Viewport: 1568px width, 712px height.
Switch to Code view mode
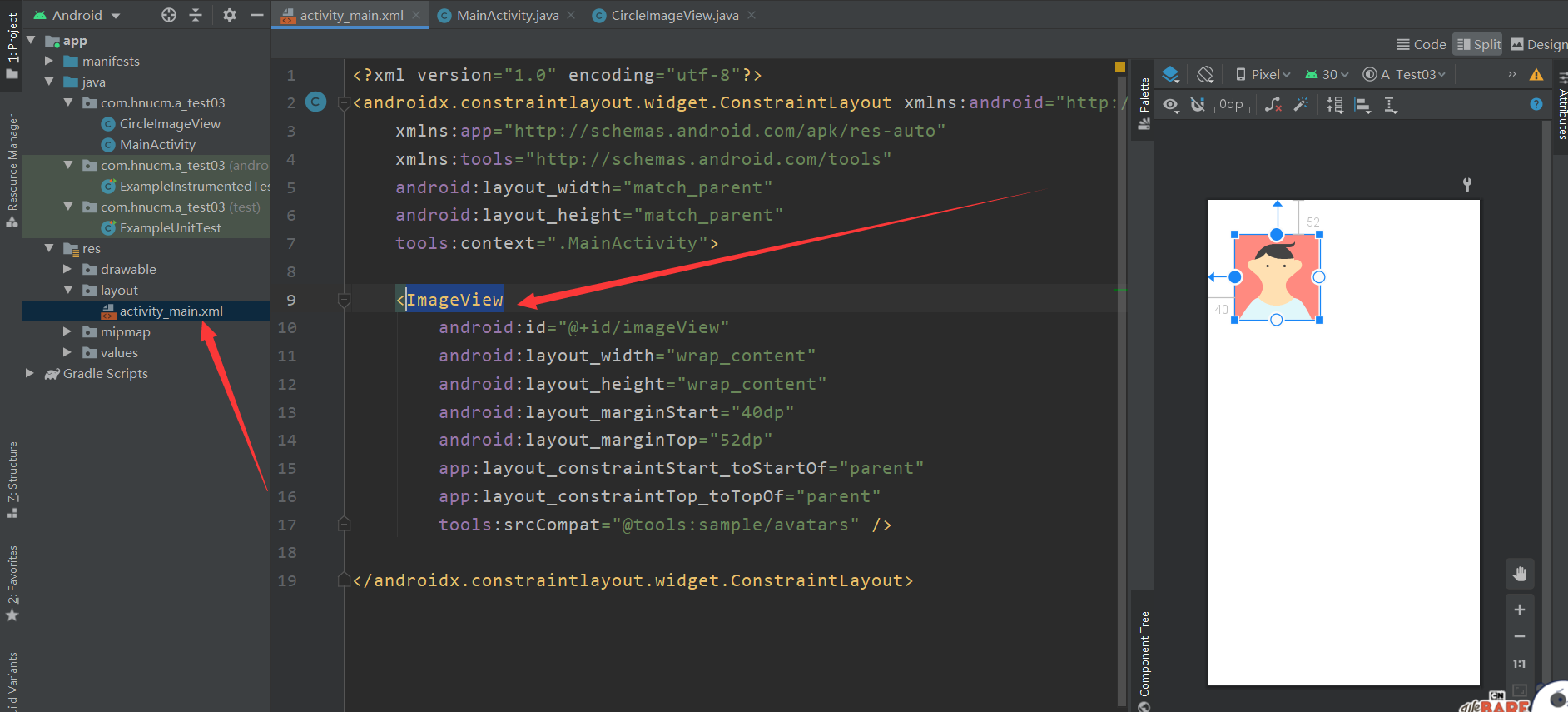[1422, 44]
